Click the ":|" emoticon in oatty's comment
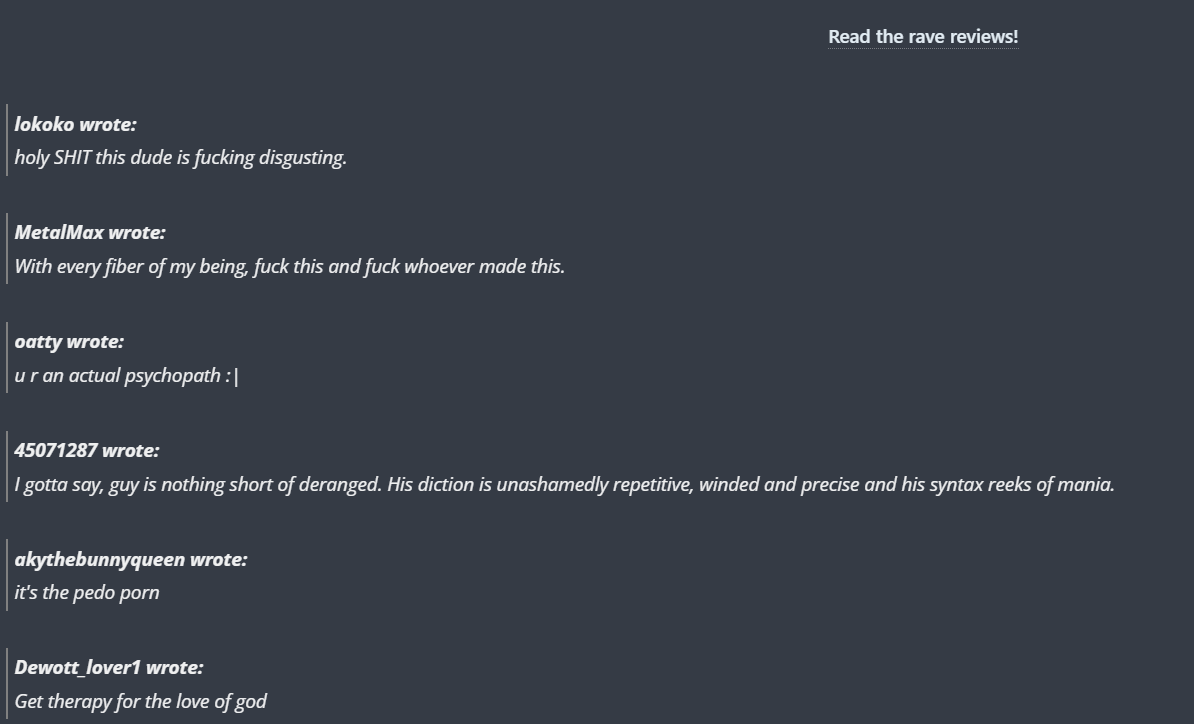Screen dimensions: 1194x724 233,376
